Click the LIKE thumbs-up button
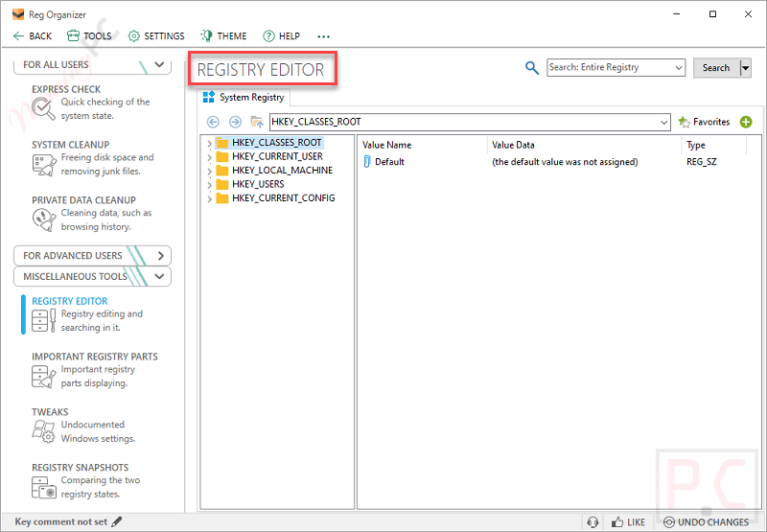The width and height of the screenshot is (767, 532). 629,522
